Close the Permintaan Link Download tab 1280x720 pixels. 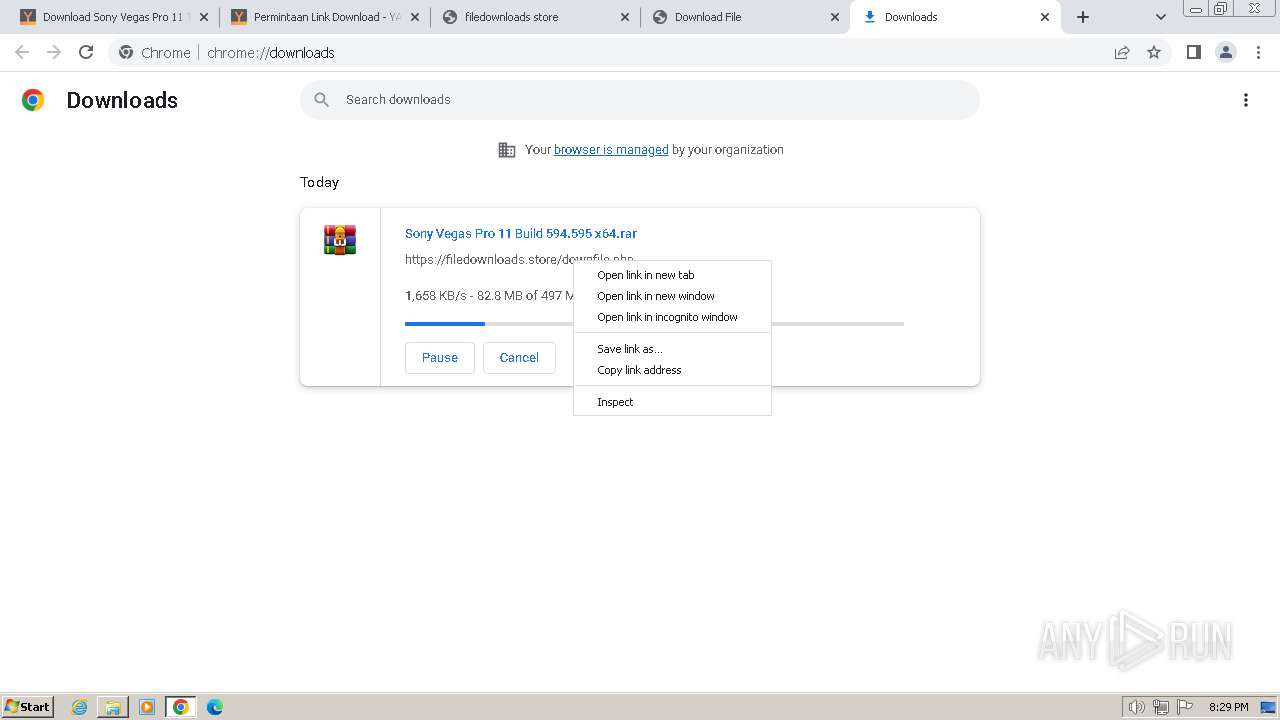415,17
